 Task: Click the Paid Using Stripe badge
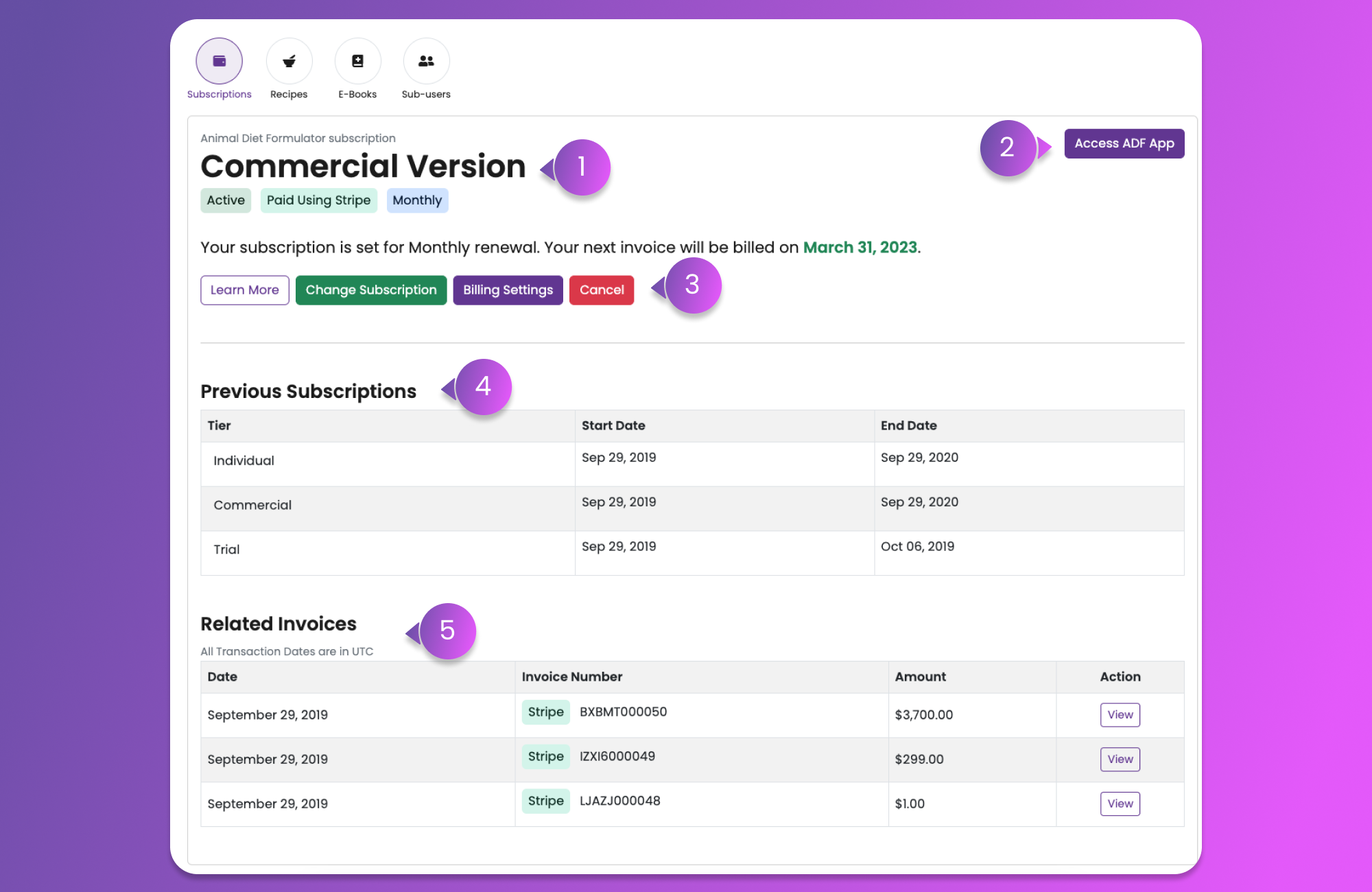click(318, 200)
